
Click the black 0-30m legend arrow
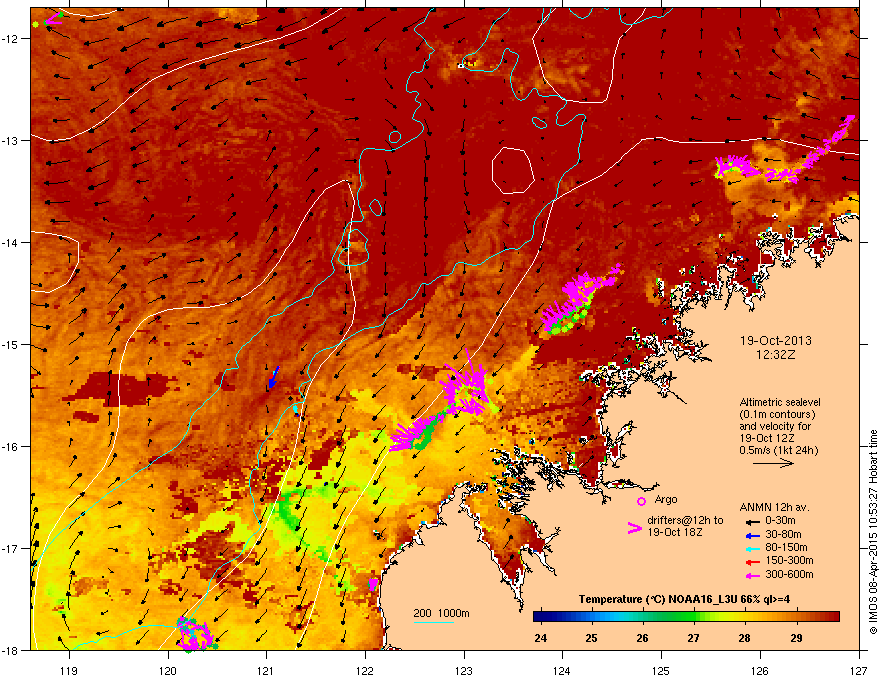coord(751,521)
